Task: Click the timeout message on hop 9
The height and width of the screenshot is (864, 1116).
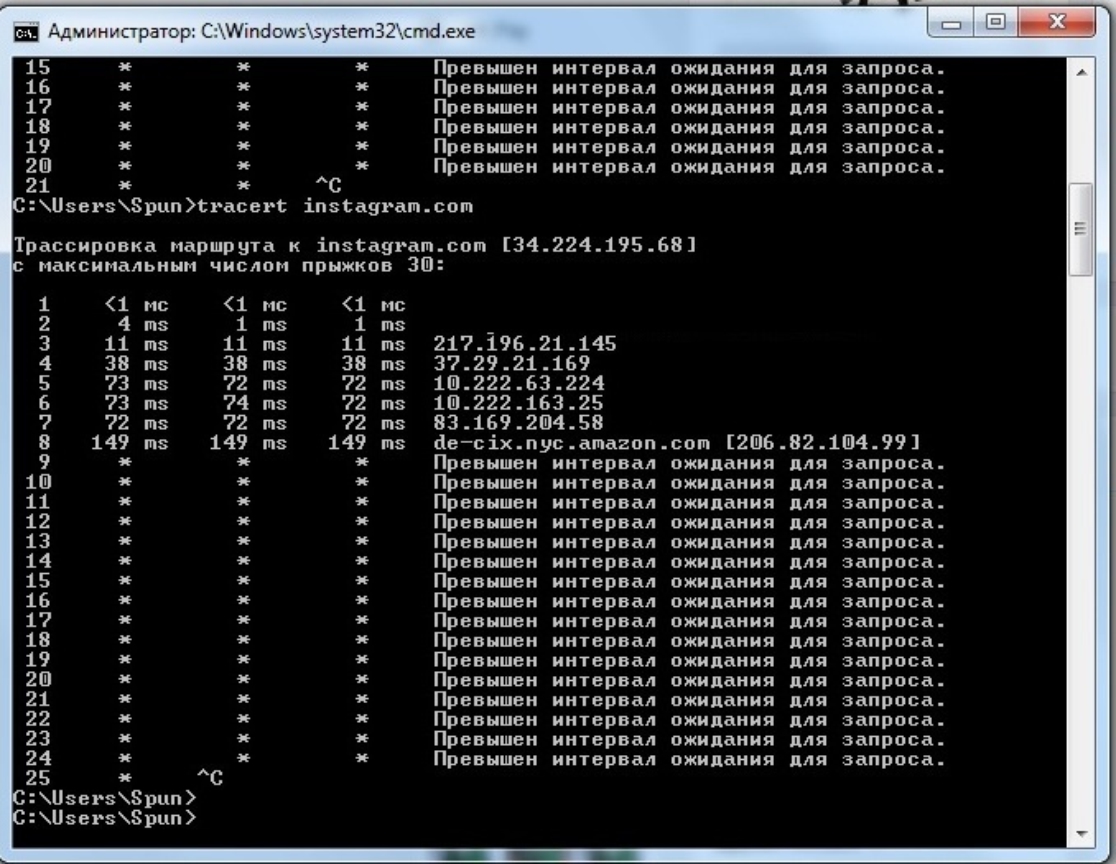Action: (689, 463)
